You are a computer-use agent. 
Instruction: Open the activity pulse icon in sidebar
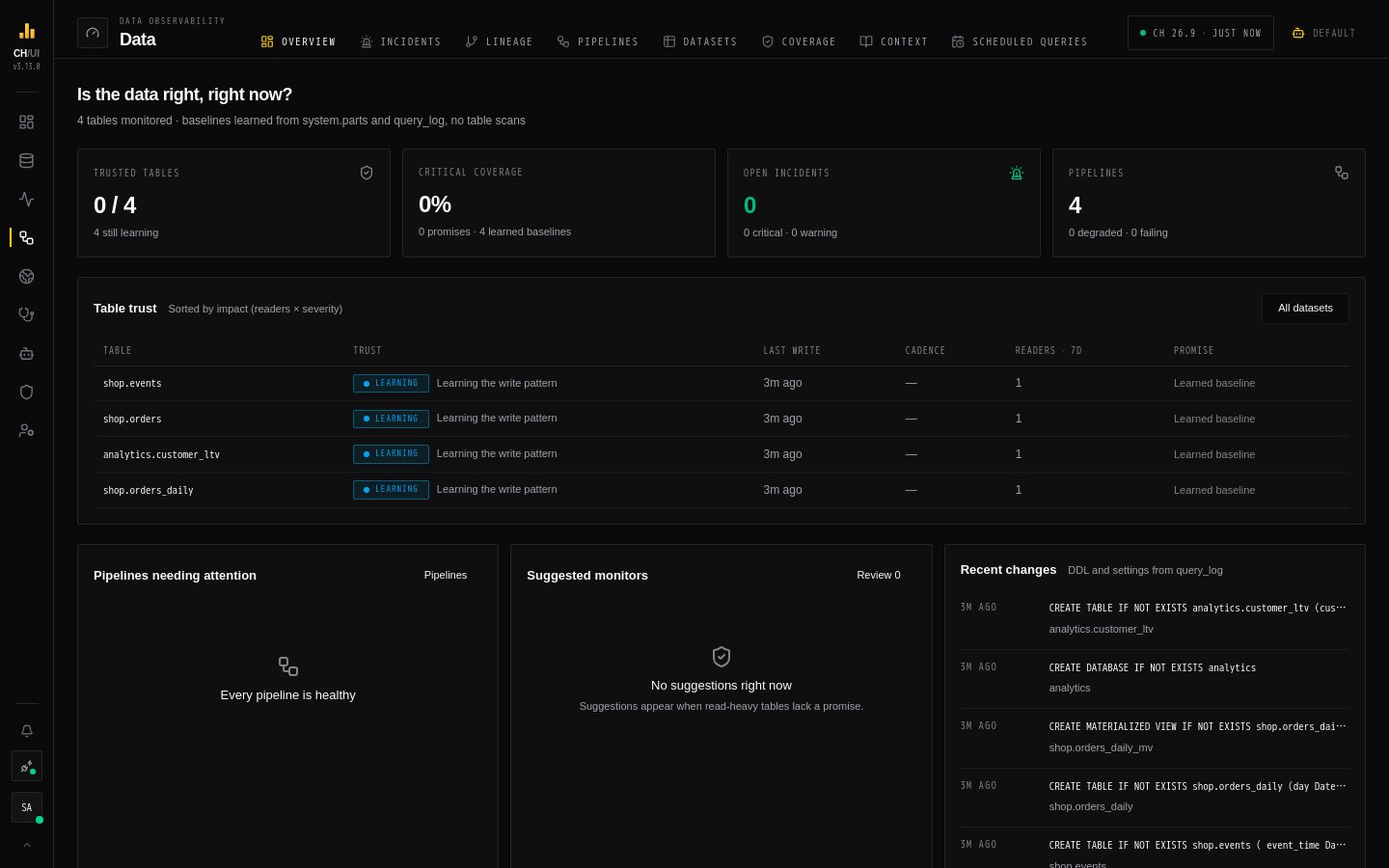coord(27,200)
